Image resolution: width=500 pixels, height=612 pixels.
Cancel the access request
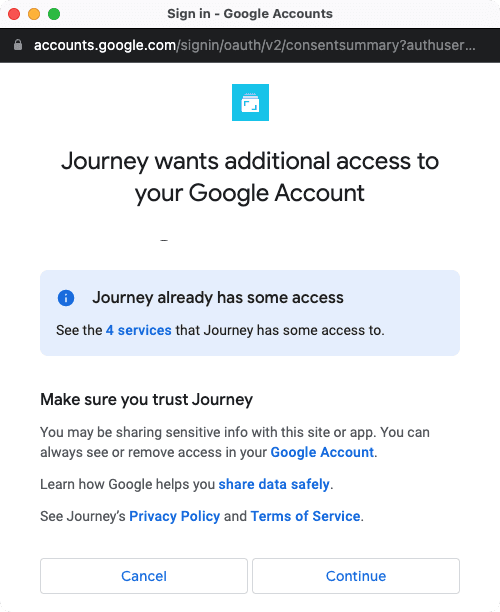pos(144,576)
